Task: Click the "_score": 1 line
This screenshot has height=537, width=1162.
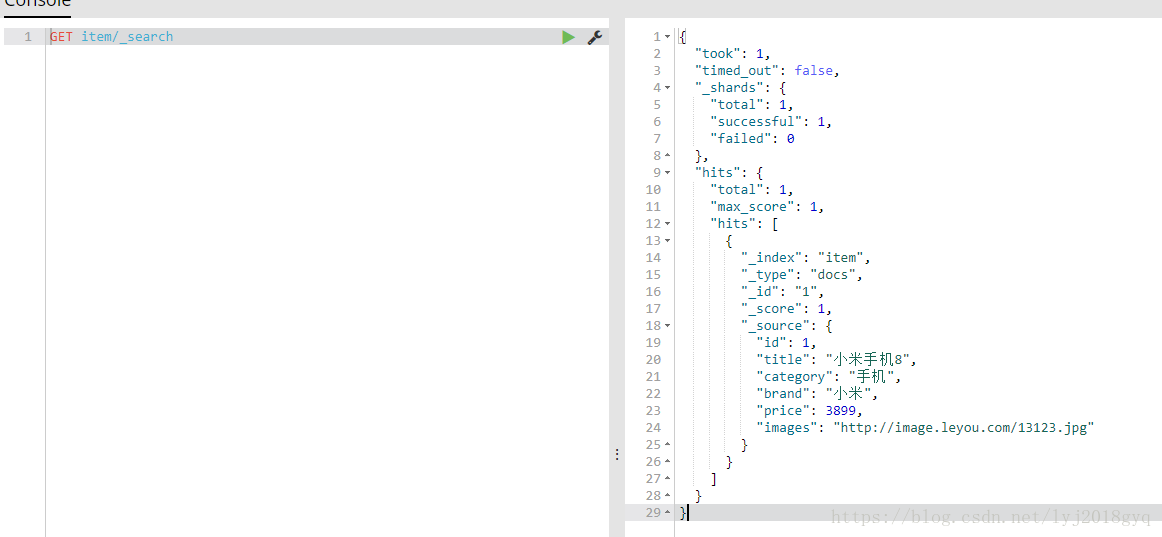Action: click(x=786, y=309)
